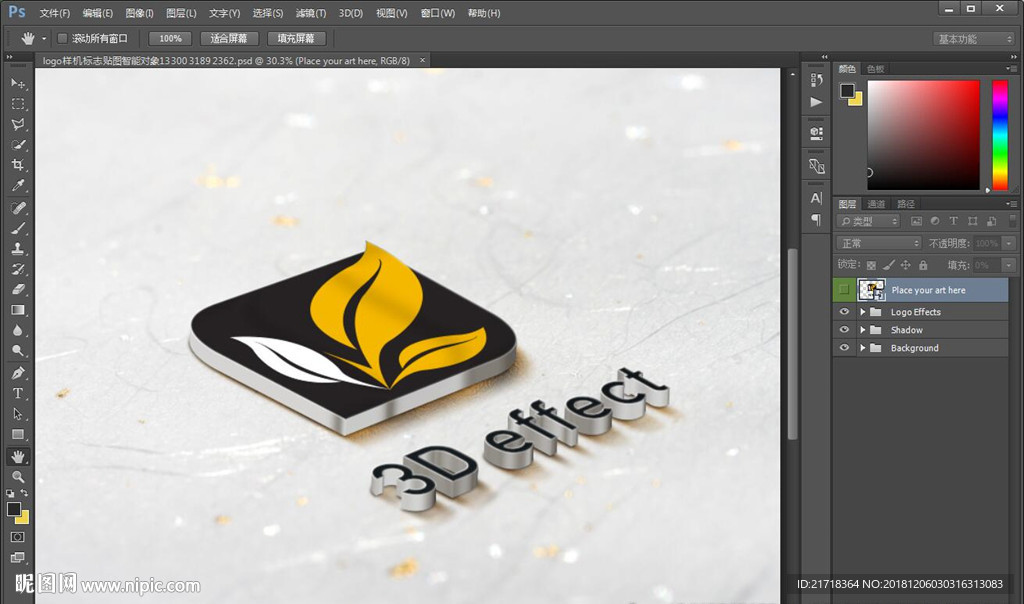Screen dimensions: 1024x604
Task: Click the 100% zoom button
Action: click(x=170, y=38)
